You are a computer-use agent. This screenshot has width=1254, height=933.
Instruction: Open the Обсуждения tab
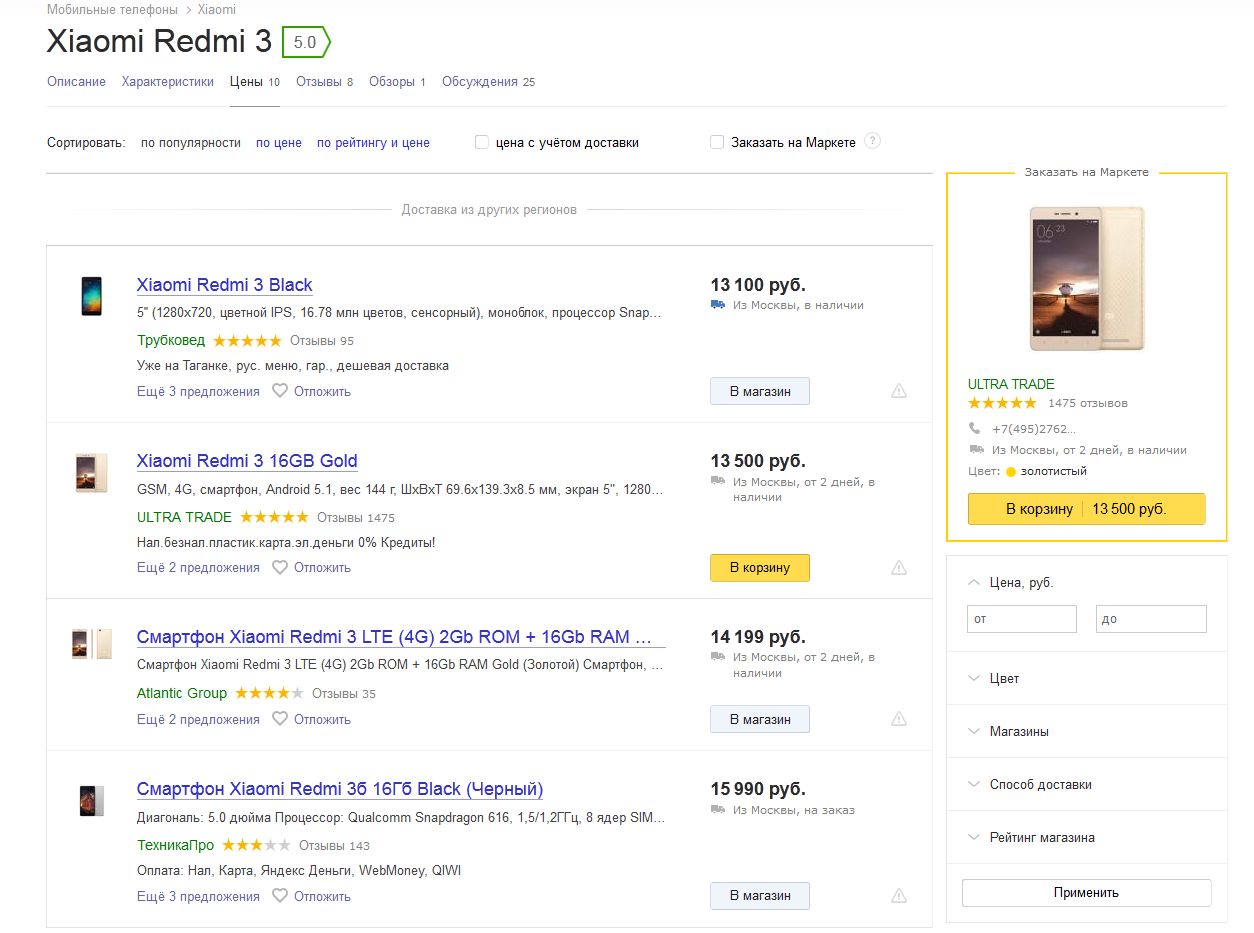[488, 82]
